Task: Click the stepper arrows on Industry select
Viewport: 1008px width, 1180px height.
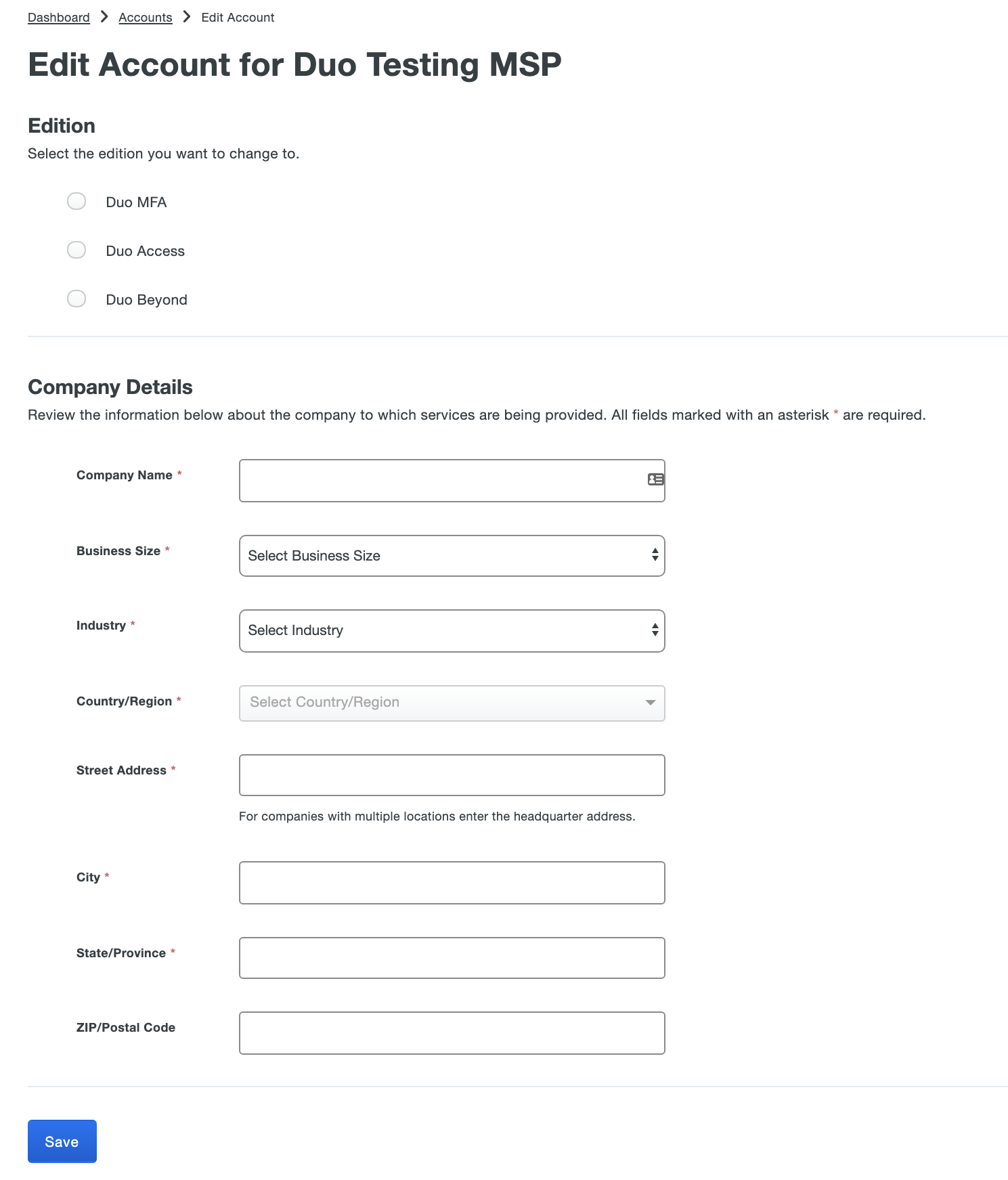Action: coord(654,630)
